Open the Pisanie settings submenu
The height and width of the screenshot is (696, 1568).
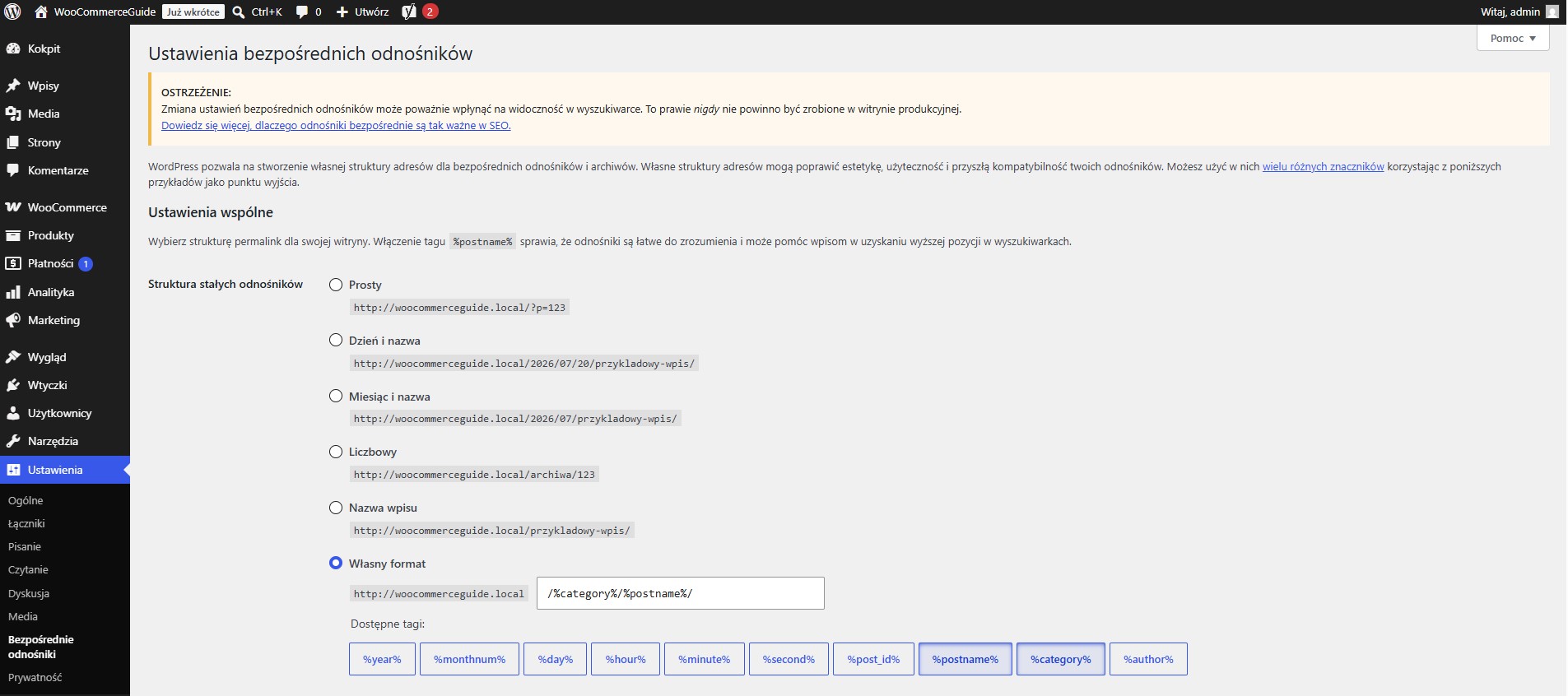[25, 546]
